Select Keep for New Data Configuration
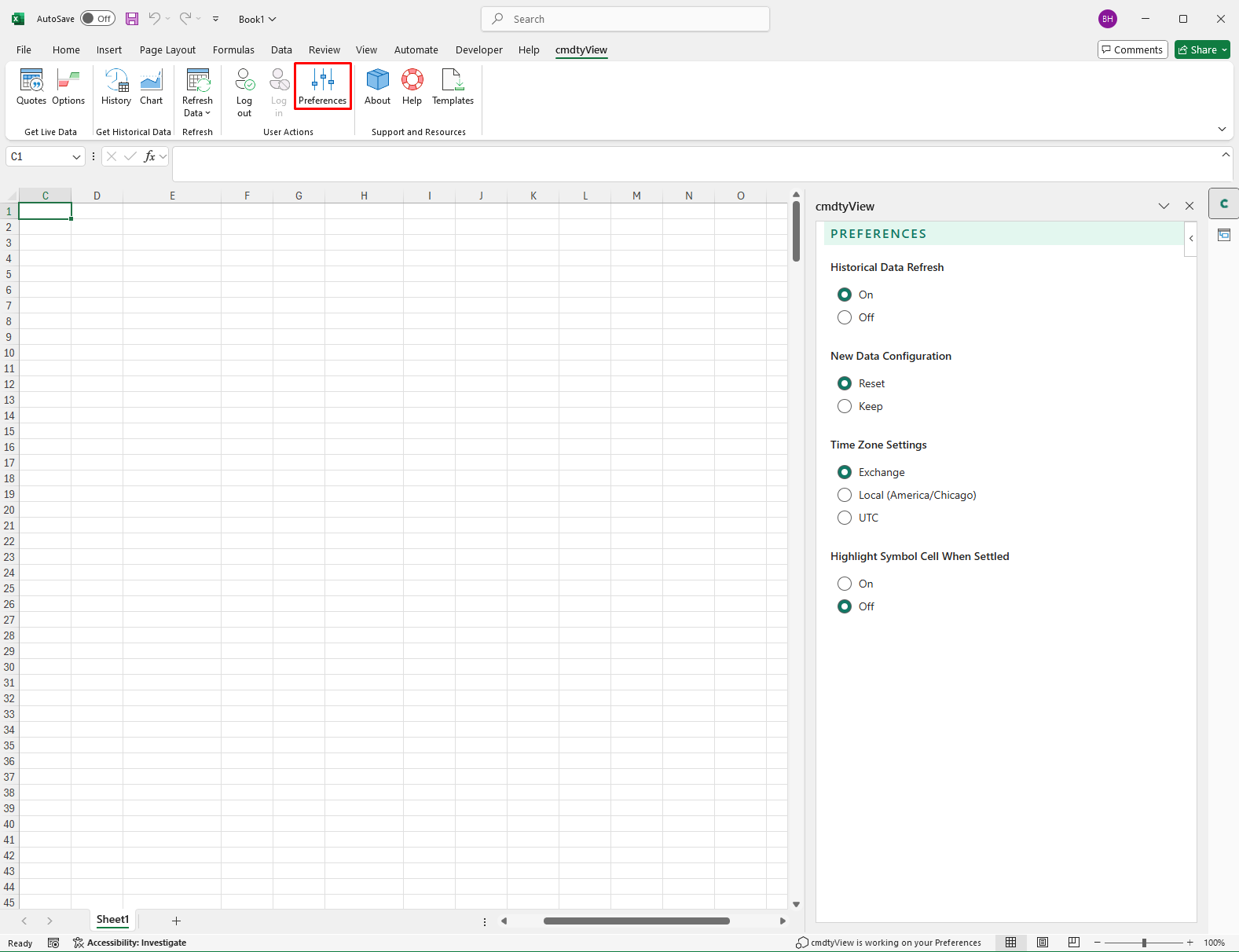Viewport: 1239px width, 952px height. tap(845, 406)
